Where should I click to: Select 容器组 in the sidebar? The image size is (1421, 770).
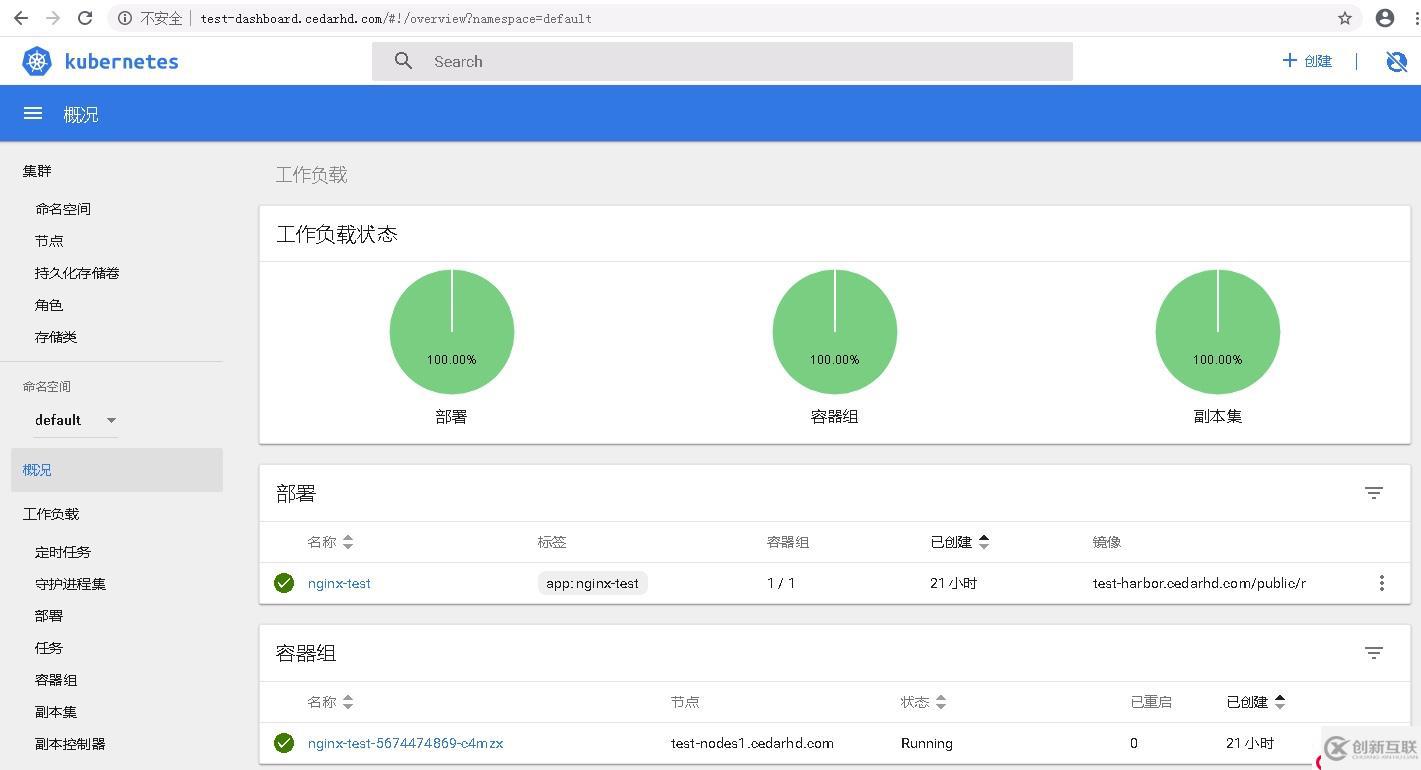coord(56,680)
